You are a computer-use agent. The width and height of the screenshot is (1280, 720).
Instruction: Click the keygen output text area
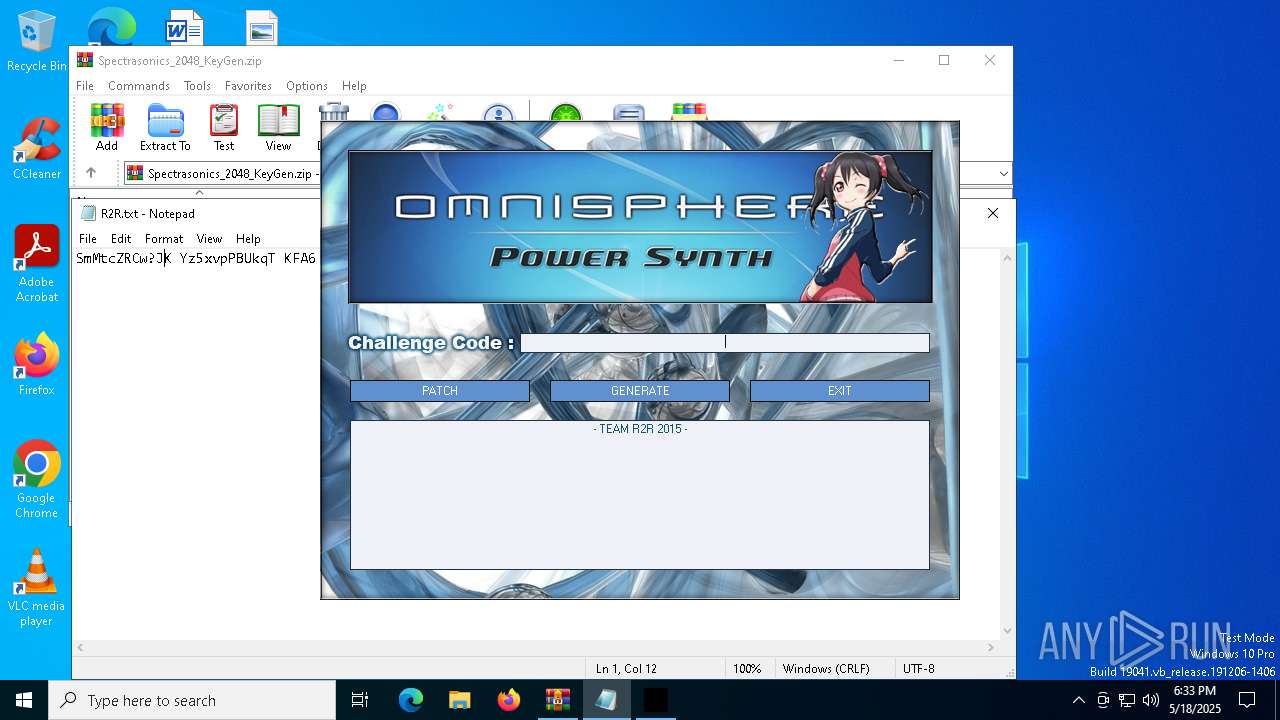640,495
